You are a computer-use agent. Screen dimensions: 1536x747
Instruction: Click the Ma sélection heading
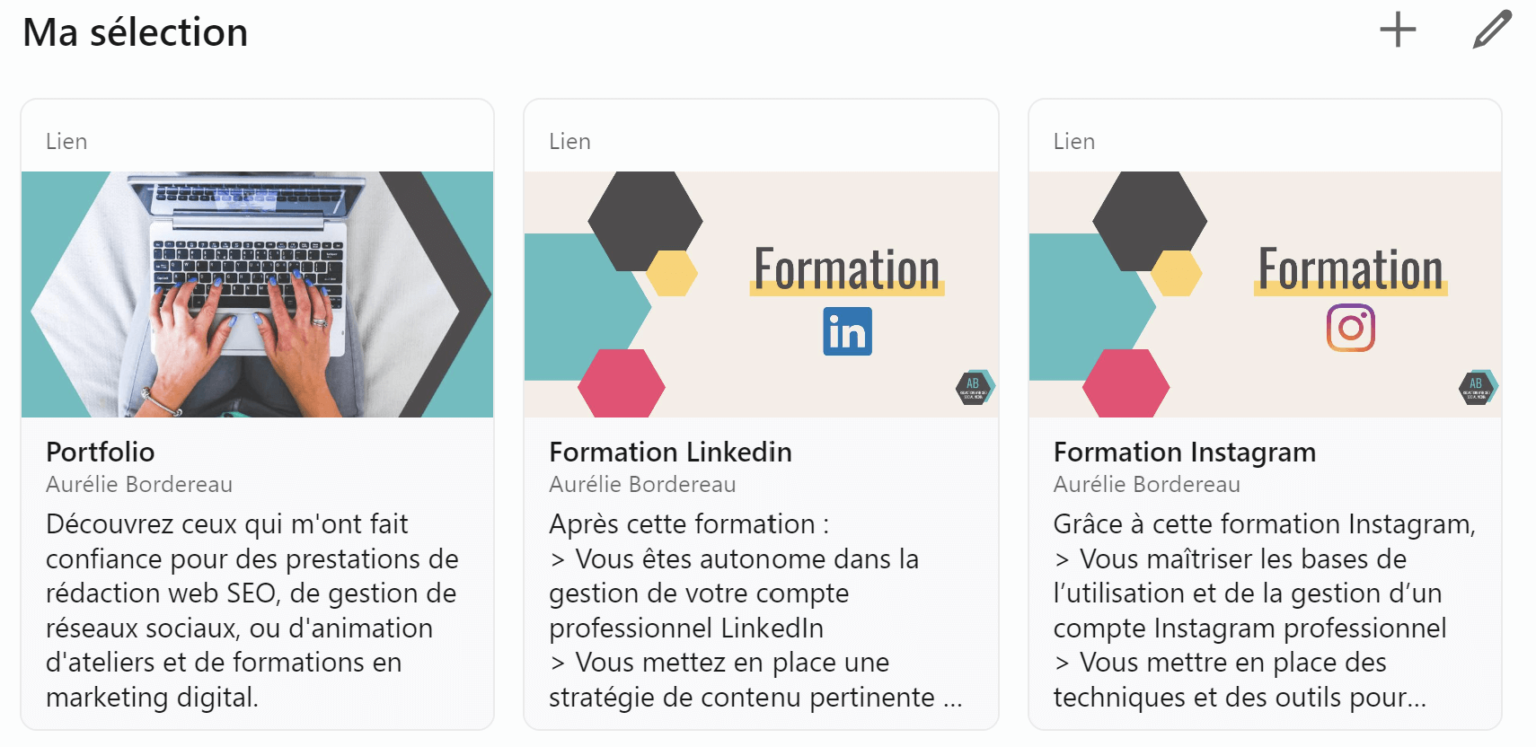[x=135, y=31]
